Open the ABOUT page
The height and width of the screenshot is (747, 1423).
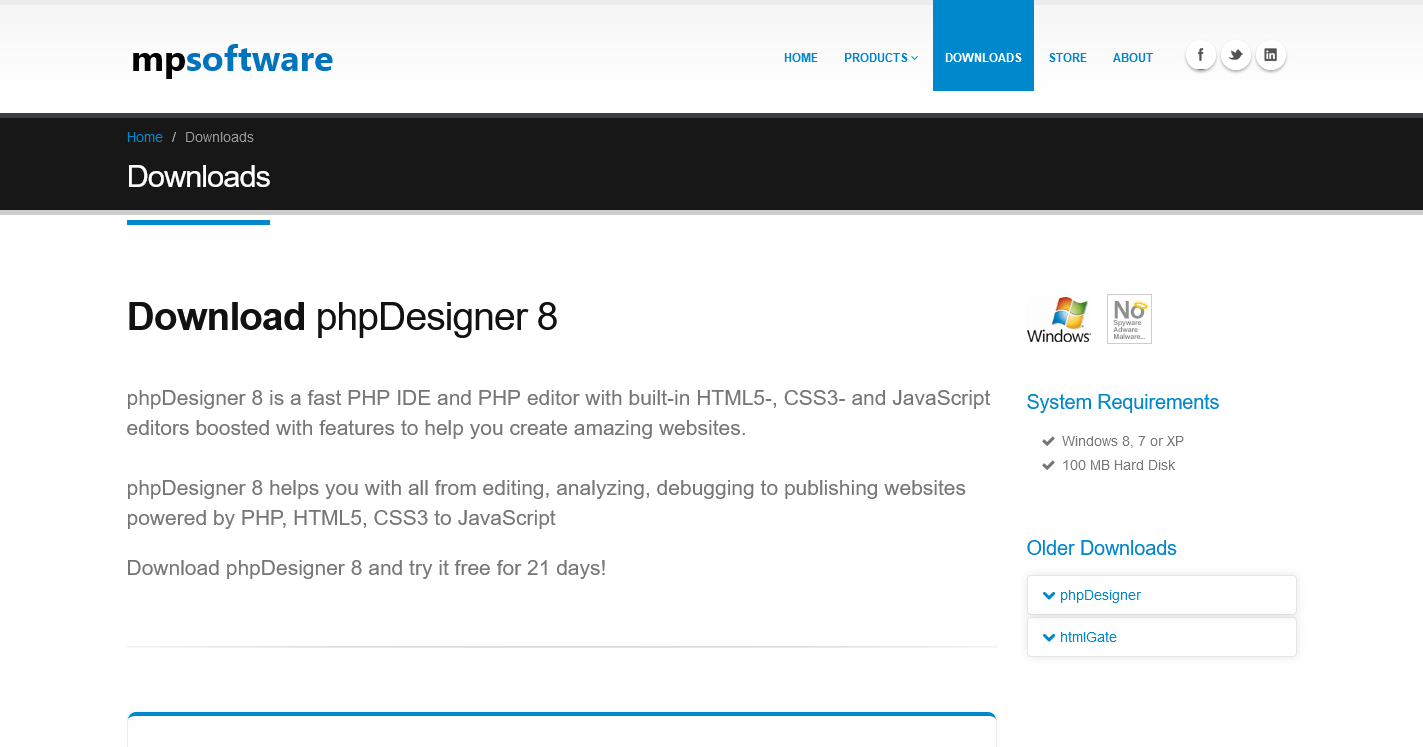1132,57
